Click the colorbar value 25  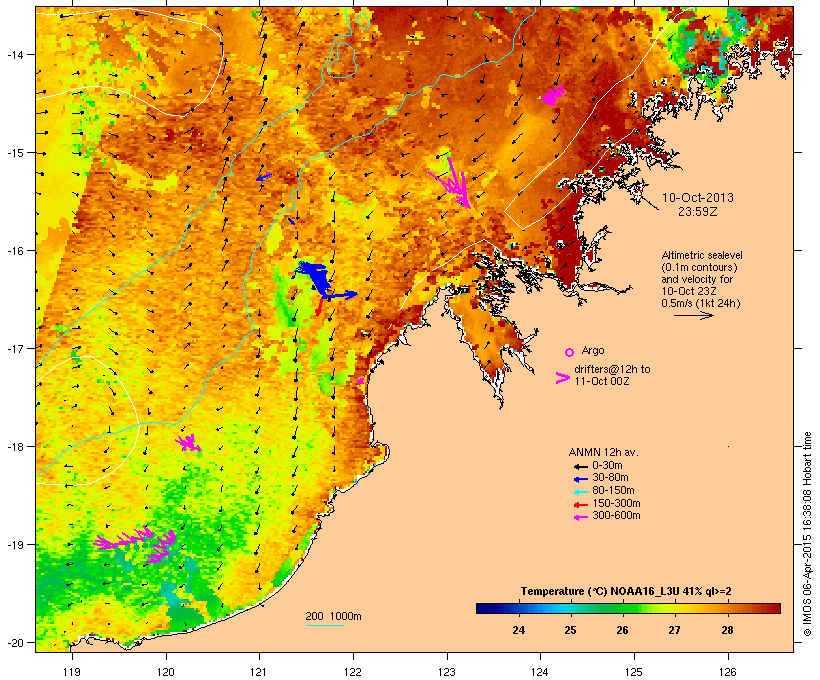571,630
